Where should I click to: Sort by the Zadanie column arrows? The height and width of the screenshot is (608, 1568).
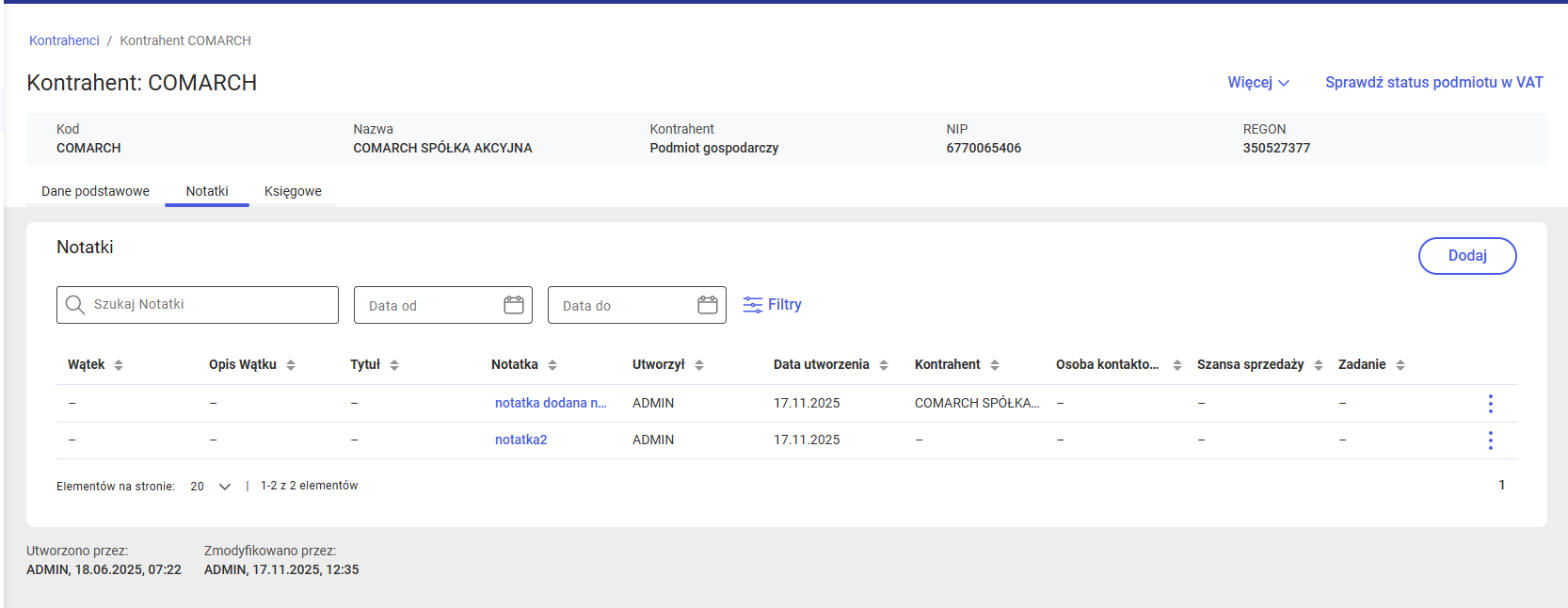point(1400,365)
